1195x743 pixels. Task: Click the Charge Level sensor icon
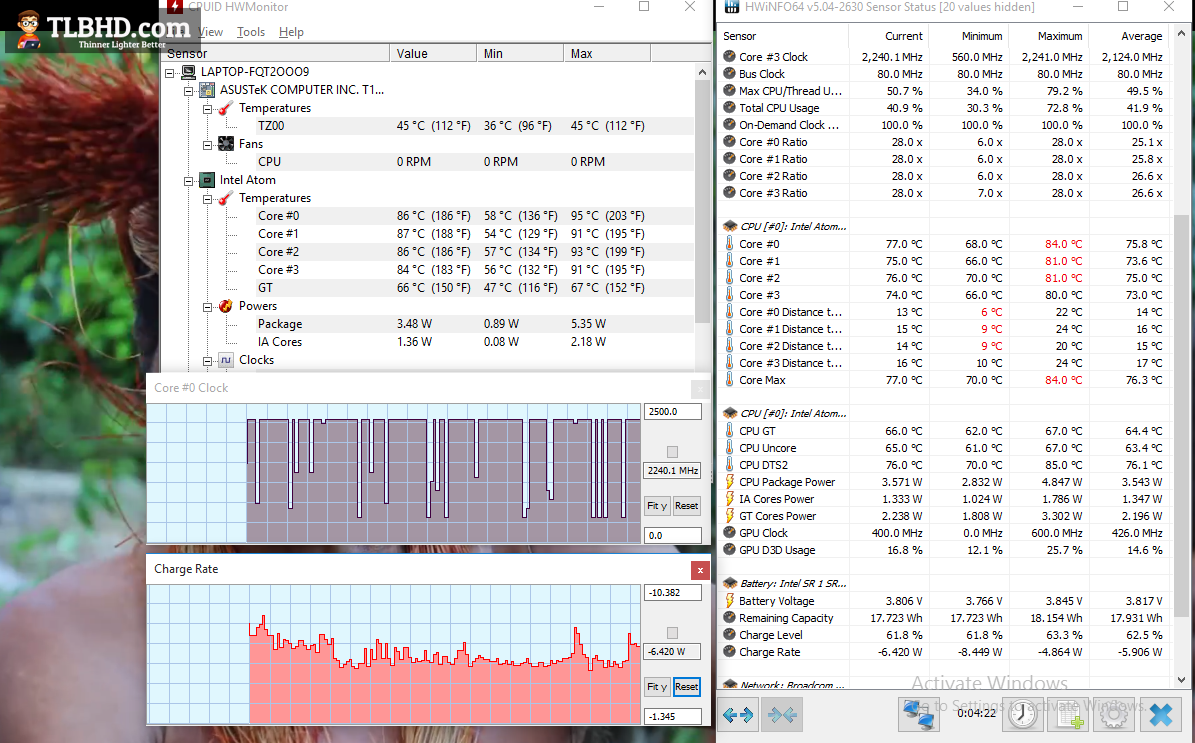point(729,635)
